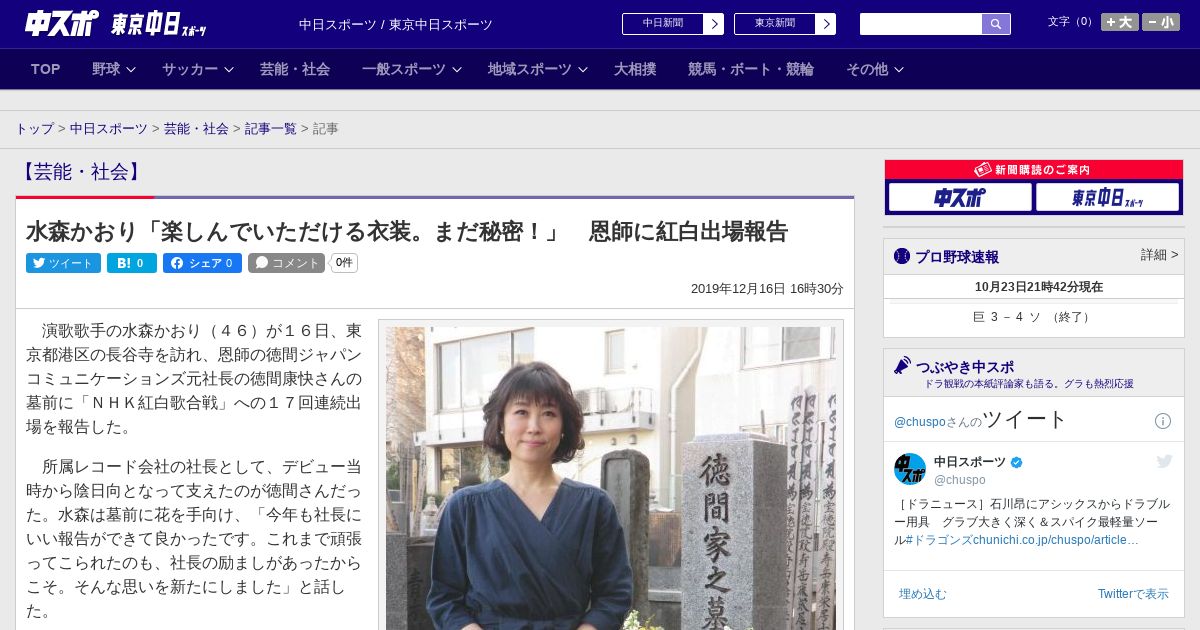The height and width of the screenshot is (630, 1200).
Task: Click 芸能・社会 breadcrumb link
Action: pos(196,129)
